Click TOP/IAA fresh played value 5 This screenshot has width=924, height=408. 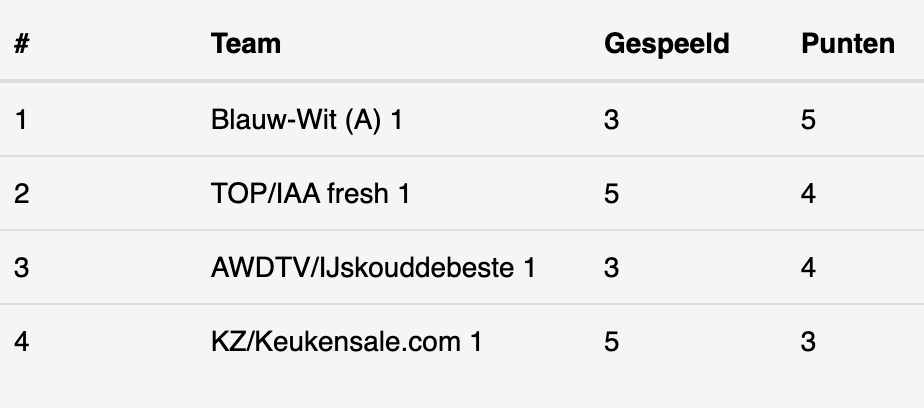click(x=612, y=193)
